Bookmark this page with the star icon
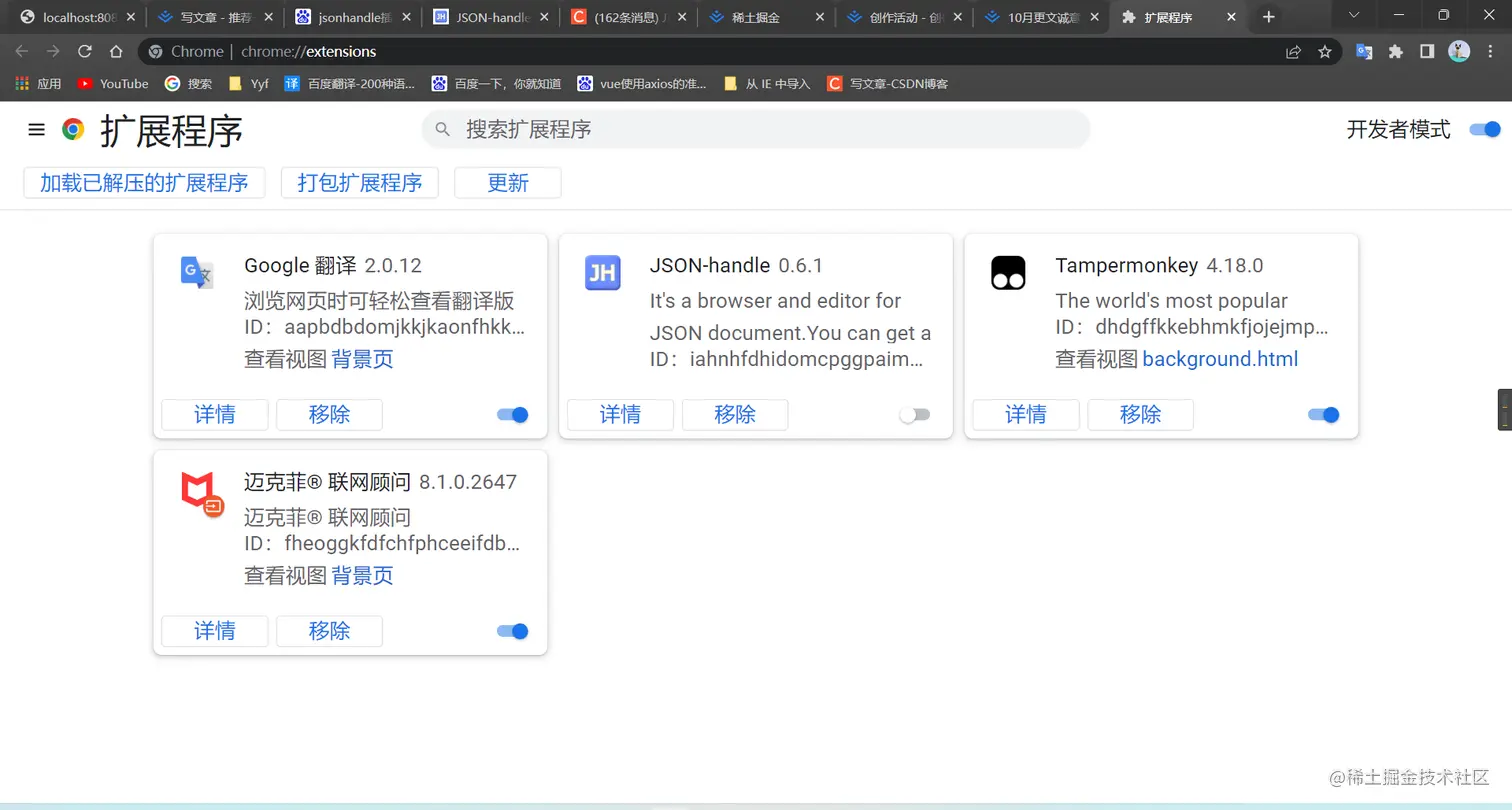1512x810 pixels. (1325, 51)
